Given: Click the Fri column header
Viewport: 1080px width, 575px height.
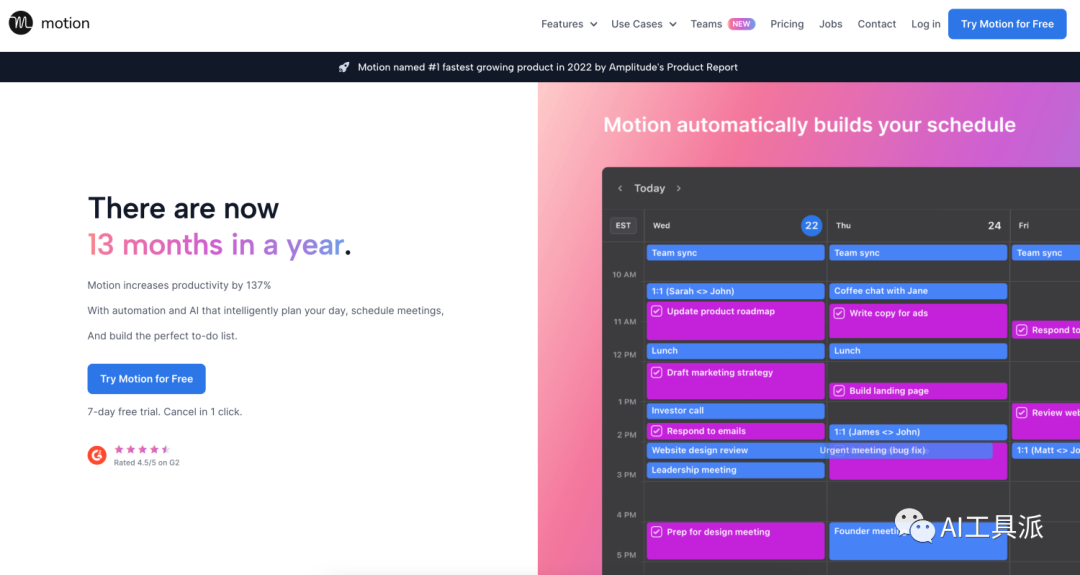Looking at the screenshot, I should (x=1046, y=225).
